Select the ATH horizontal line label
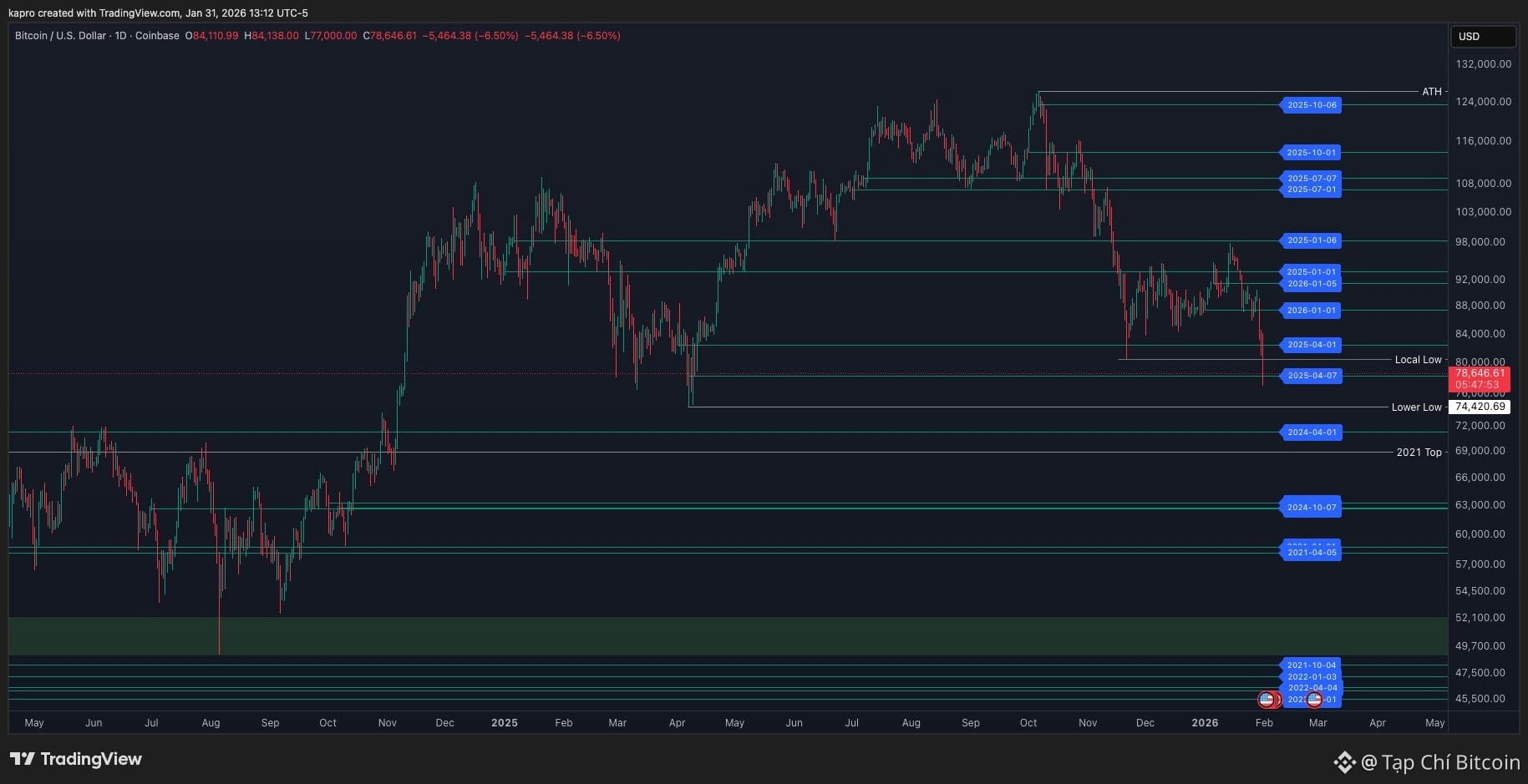 click(x=1431, y=92)
